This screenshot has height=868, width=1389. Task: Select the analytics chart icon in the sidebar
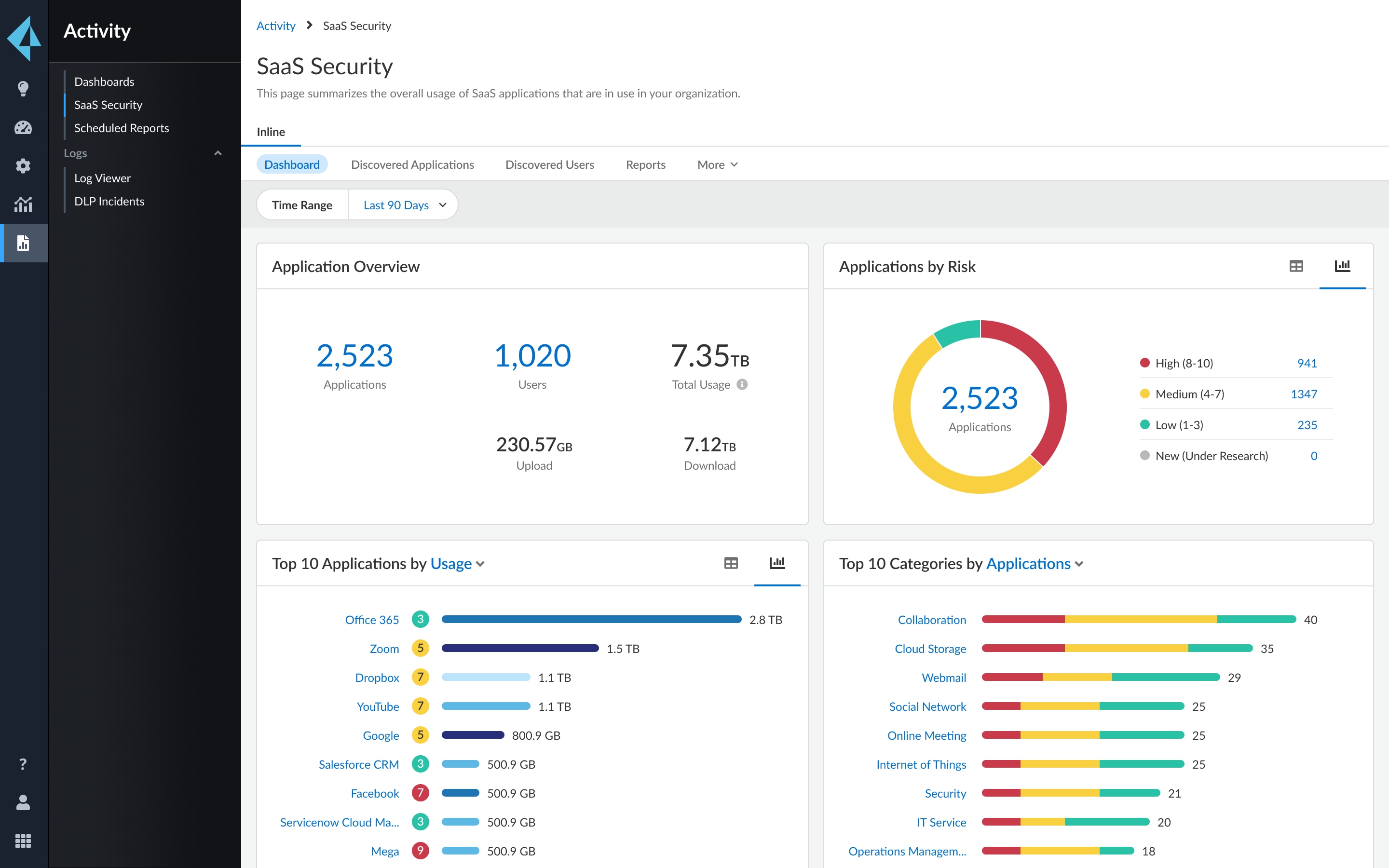23,204
